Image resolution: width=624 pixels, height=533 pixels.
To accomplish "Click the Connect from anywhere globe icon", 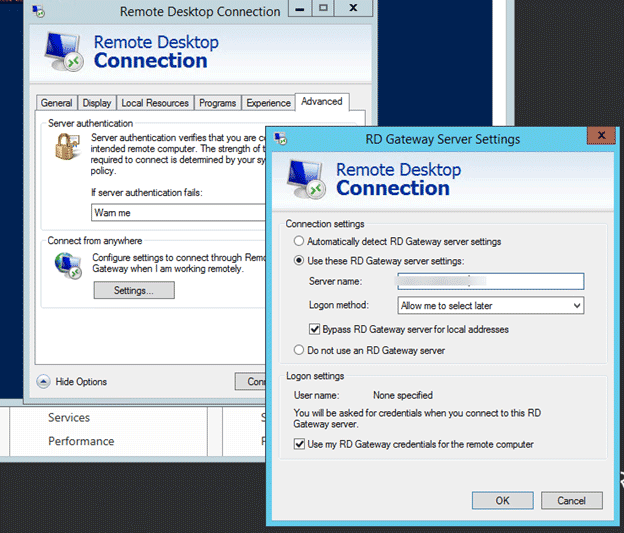I will pyautogui.click(x=68, y=265).
